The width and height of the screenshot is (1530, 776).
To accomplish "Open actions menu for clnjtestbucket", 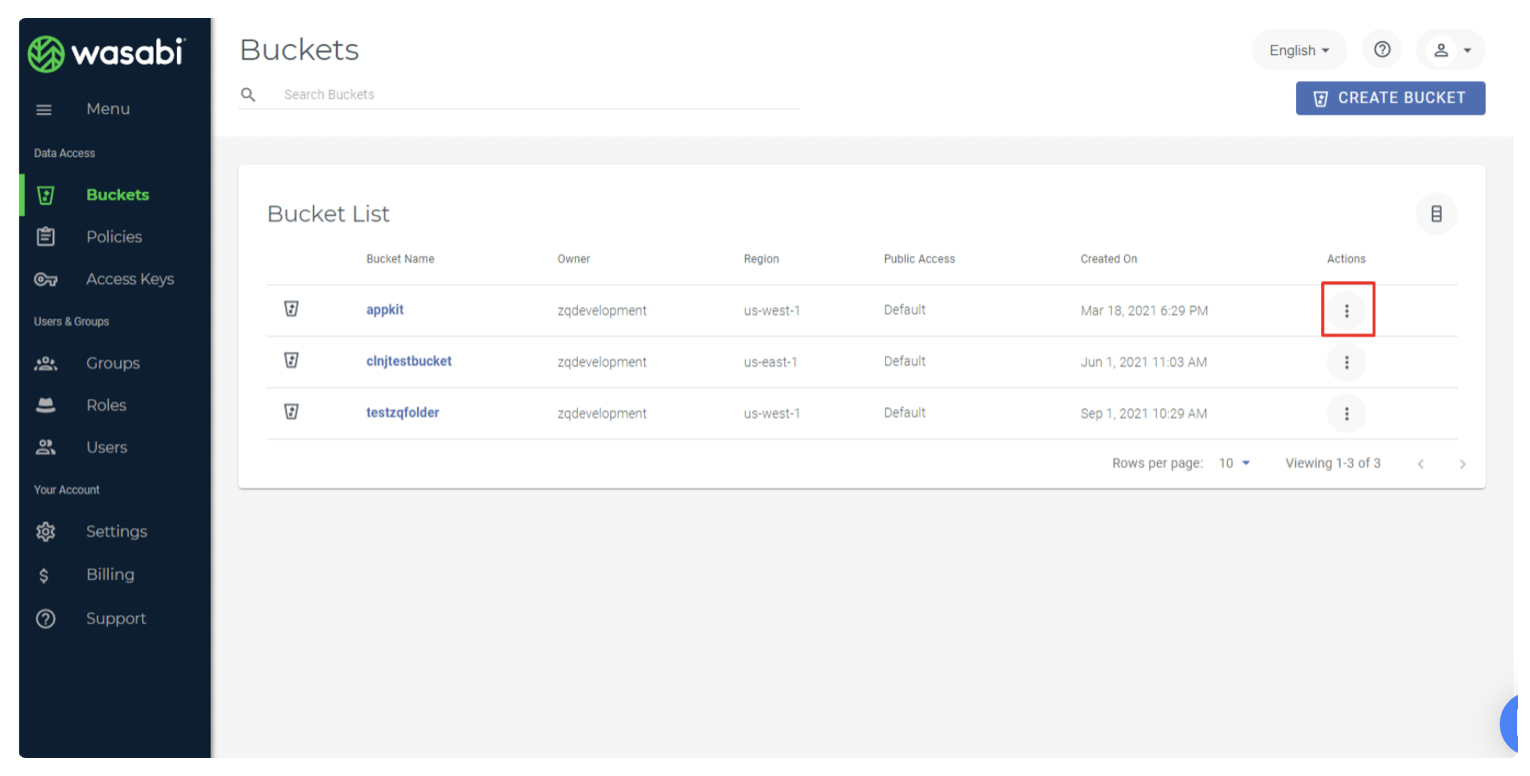I will coord(1346,362).
